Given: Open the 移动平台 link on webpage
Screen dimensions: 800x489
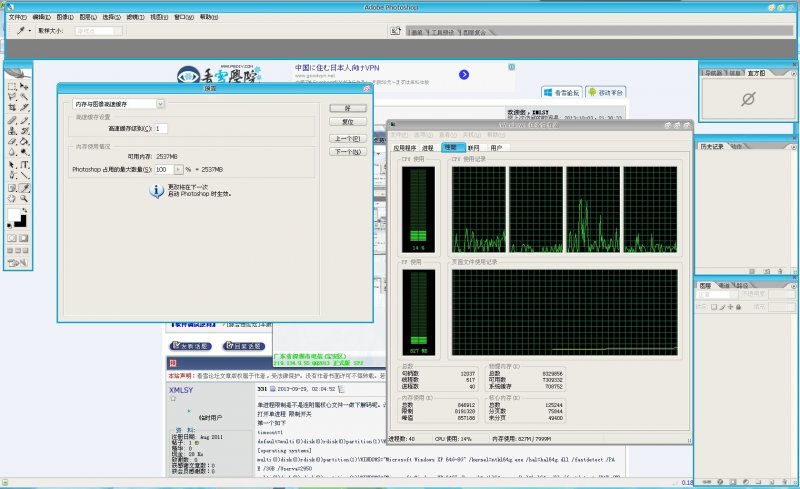Looking at the screenshot, I should click(606, 92).
